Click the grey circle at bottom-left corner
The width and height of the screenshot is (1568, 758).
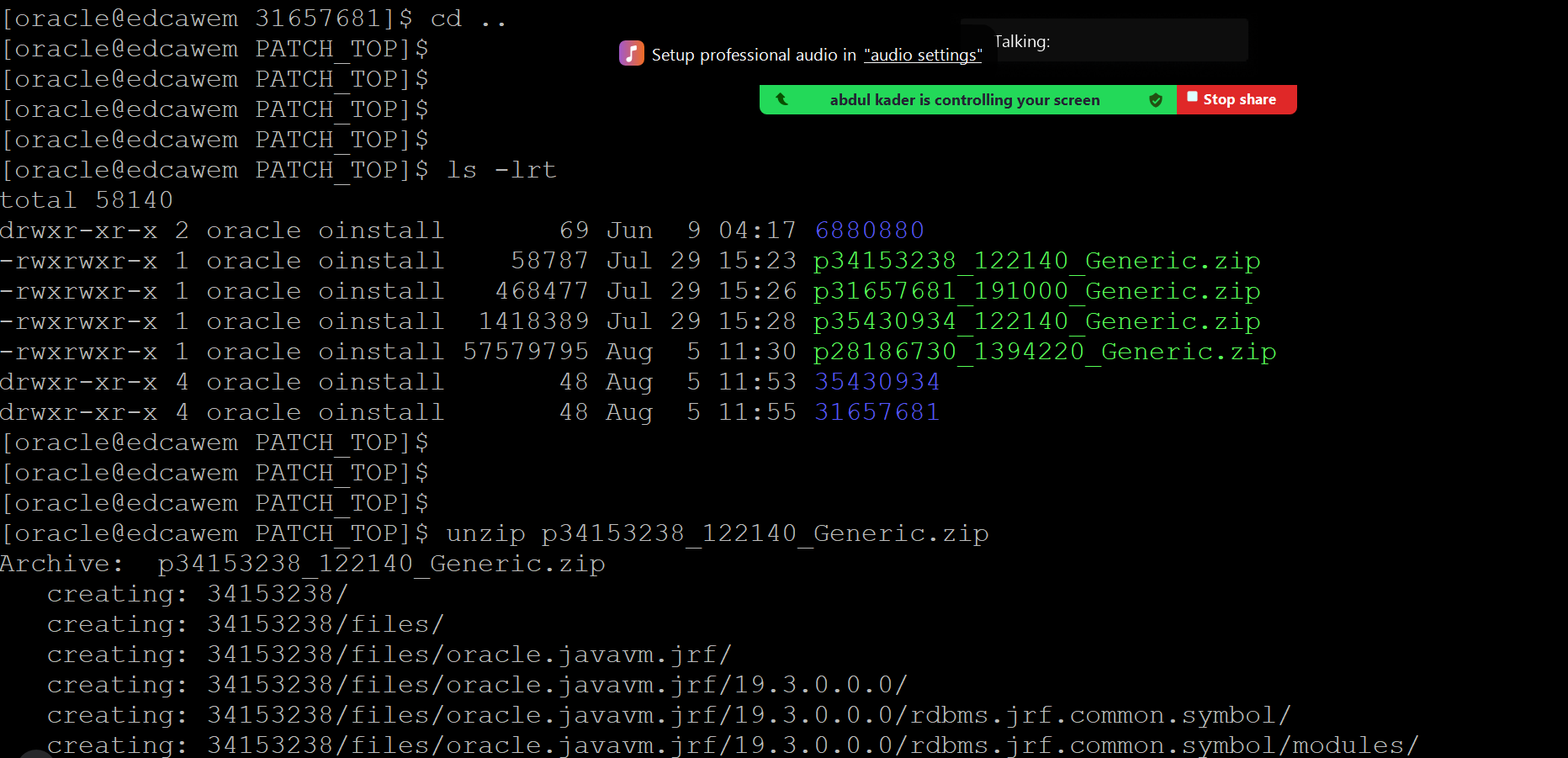tap(34, 754)
